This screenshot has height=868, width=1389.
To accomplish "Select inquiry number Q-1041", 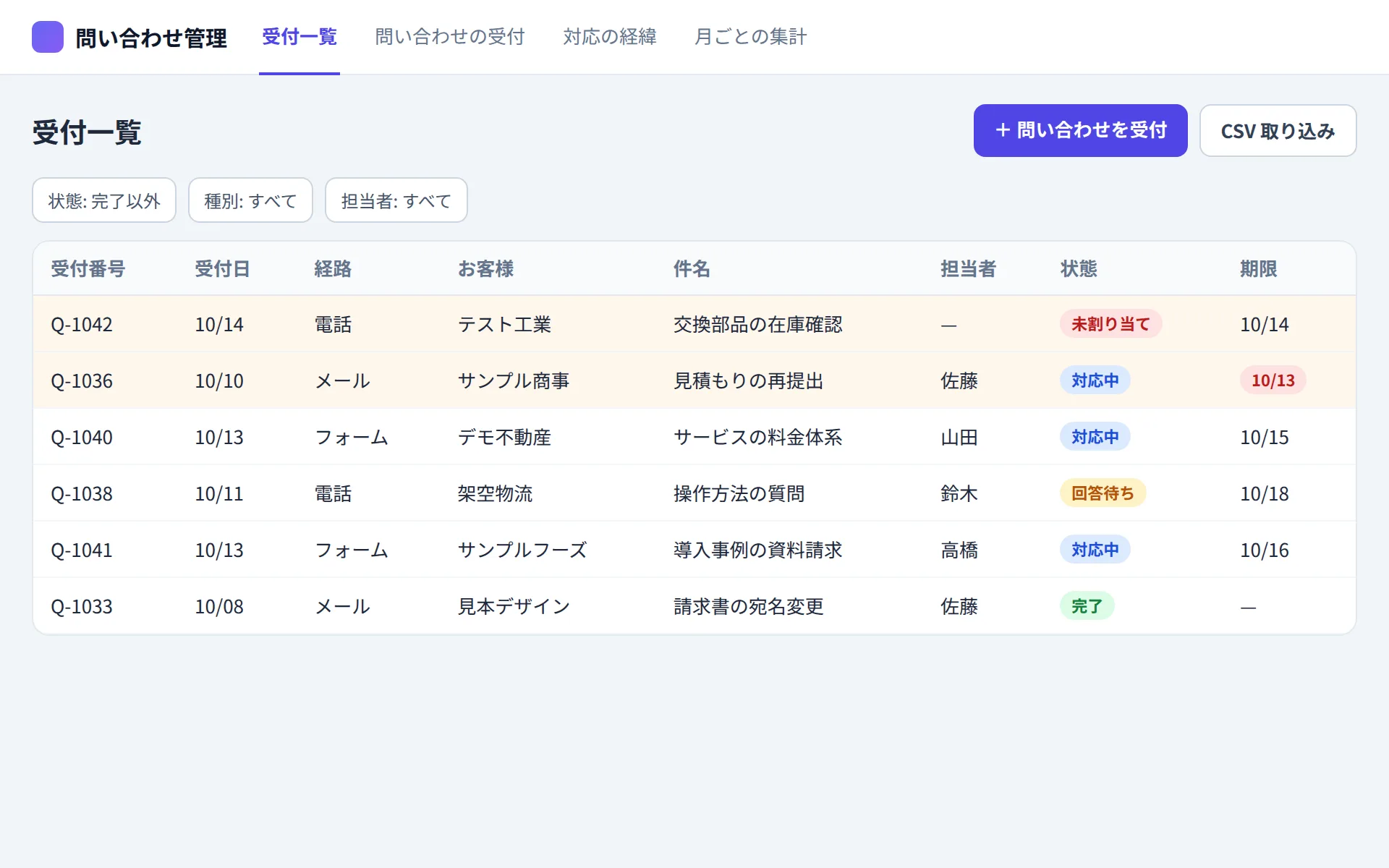I will [82, 550].
